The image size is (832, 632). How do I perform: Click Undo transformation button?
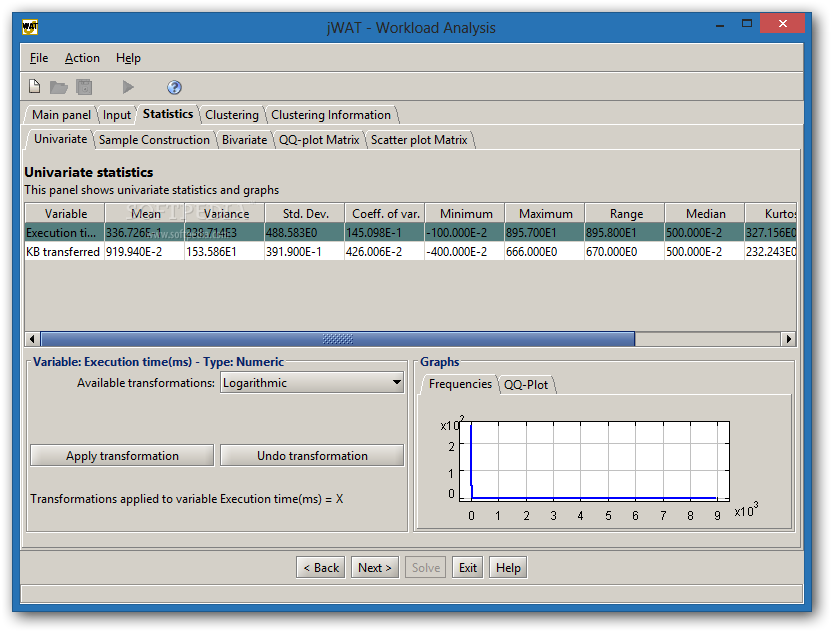point(312,455)
